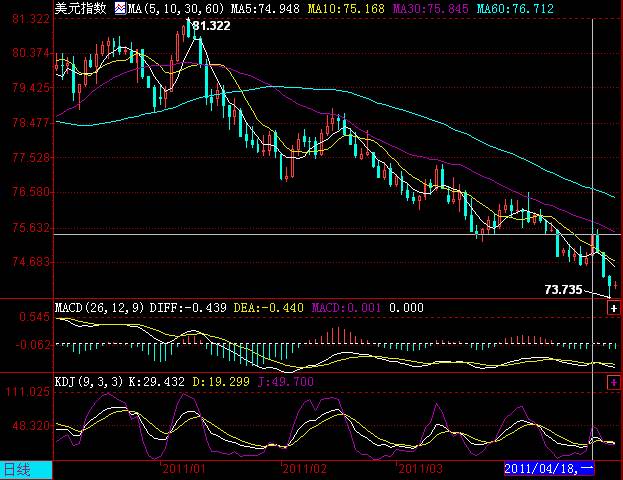Screen dimensions: 623x480
Task: Click the 73.735 low price label
Action: point(563,289)
